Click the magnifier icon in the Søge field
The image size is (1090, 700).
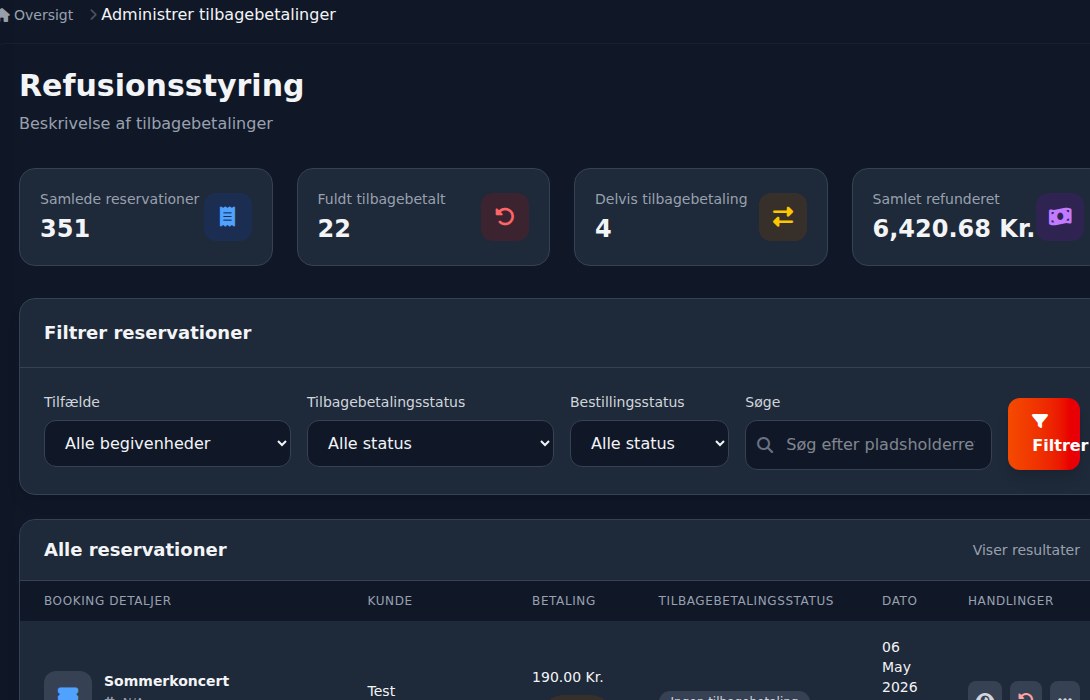pyautogui.click(x=765, y=445)
